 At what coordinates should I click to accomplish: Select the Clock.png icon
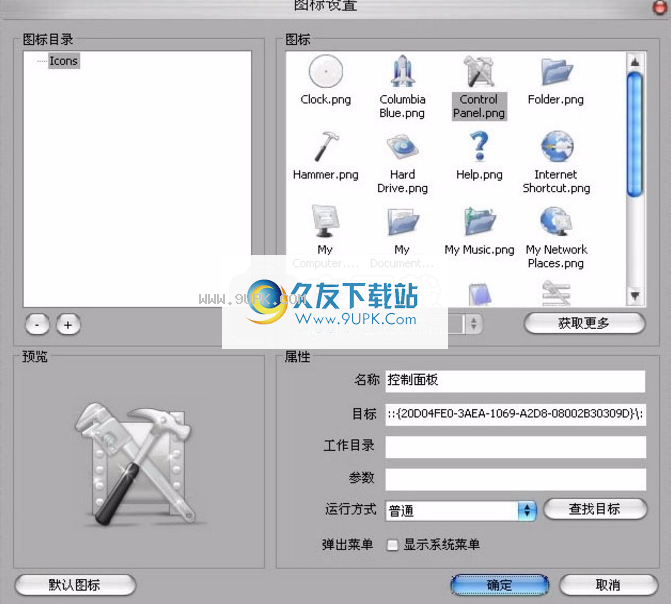pyautogui.click(x=326, y=72)
